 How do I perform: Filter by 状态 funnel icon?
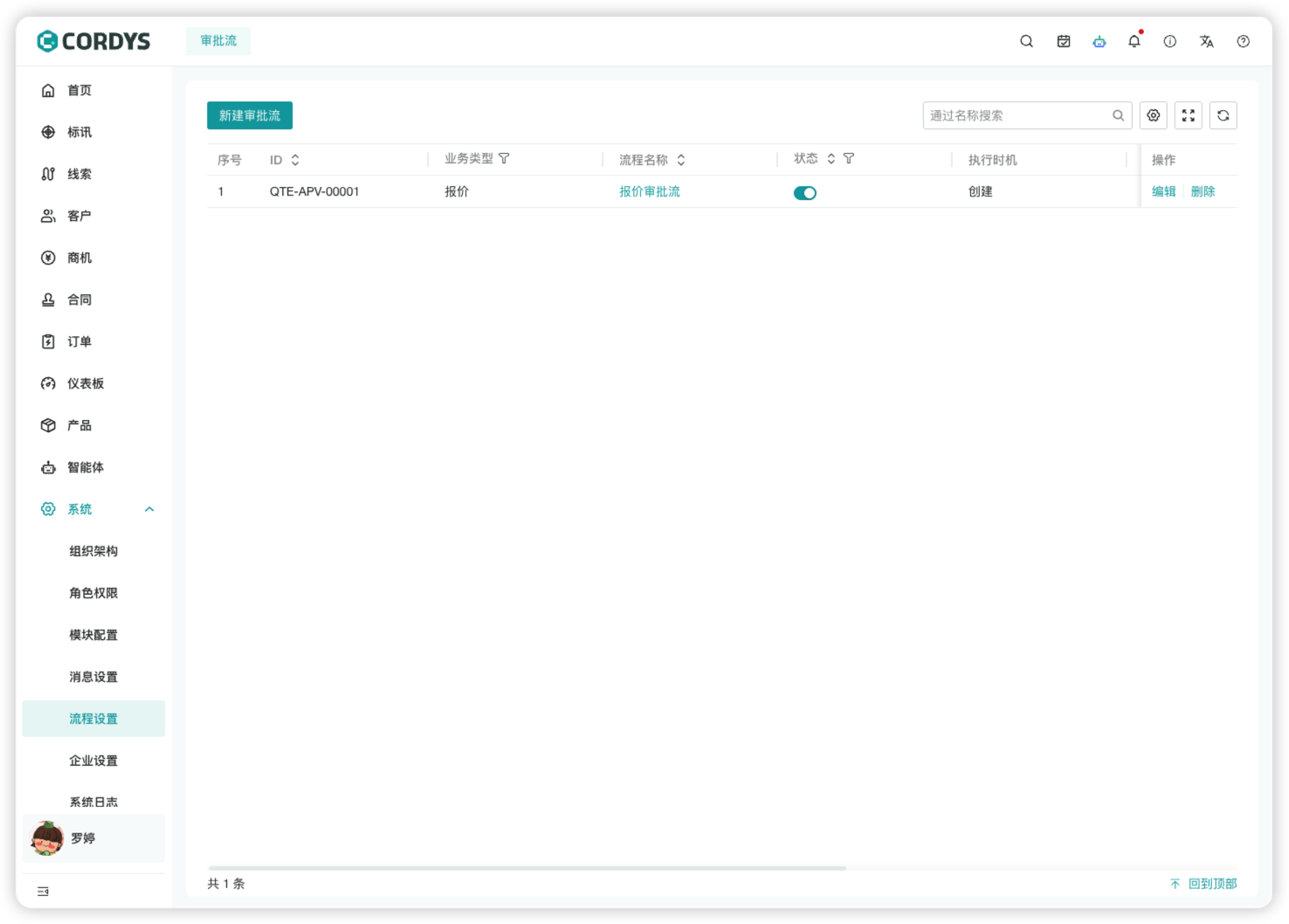point(849,159)
